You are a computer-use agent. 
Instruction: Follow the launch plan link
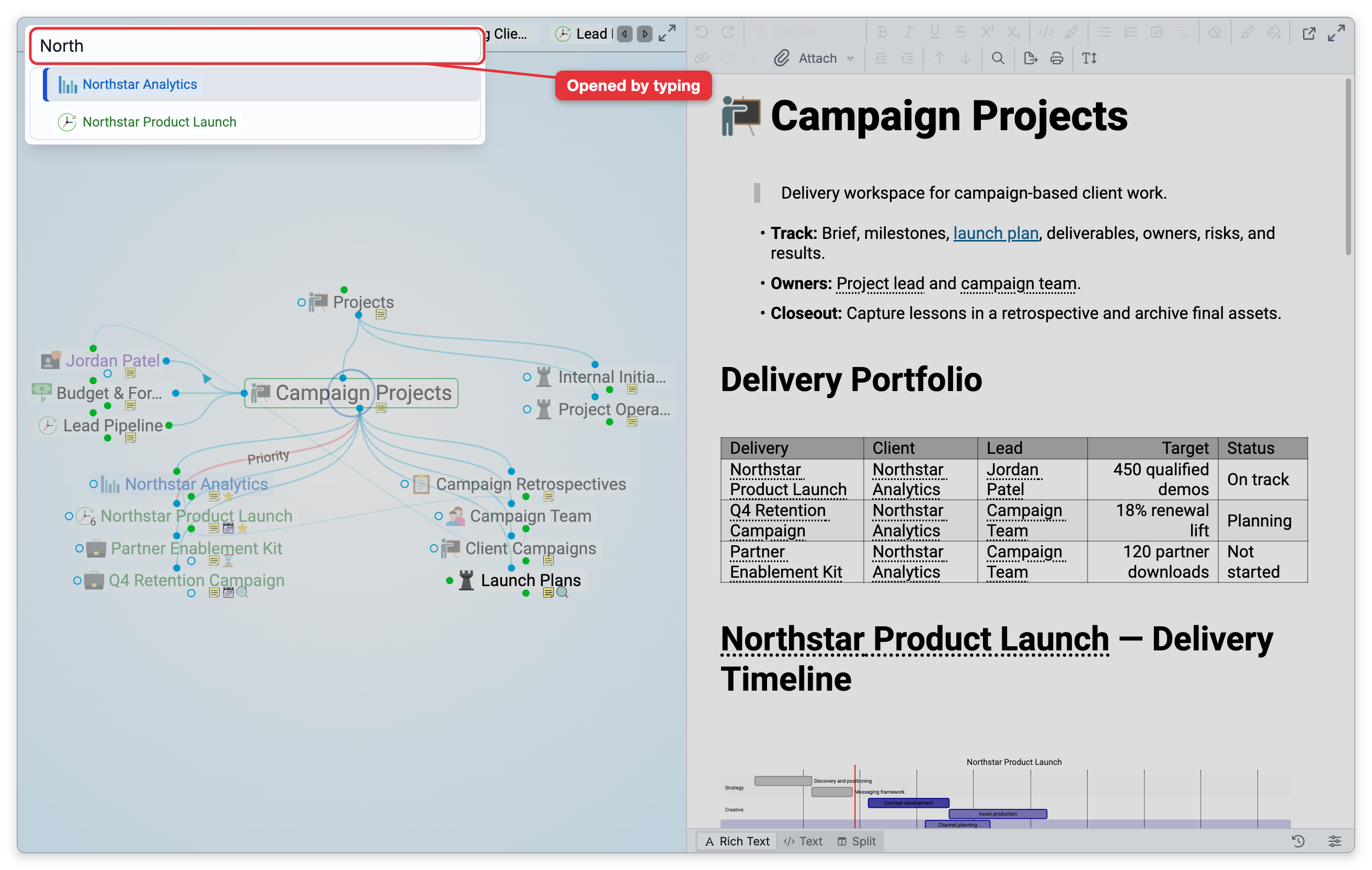click(996, 233)
